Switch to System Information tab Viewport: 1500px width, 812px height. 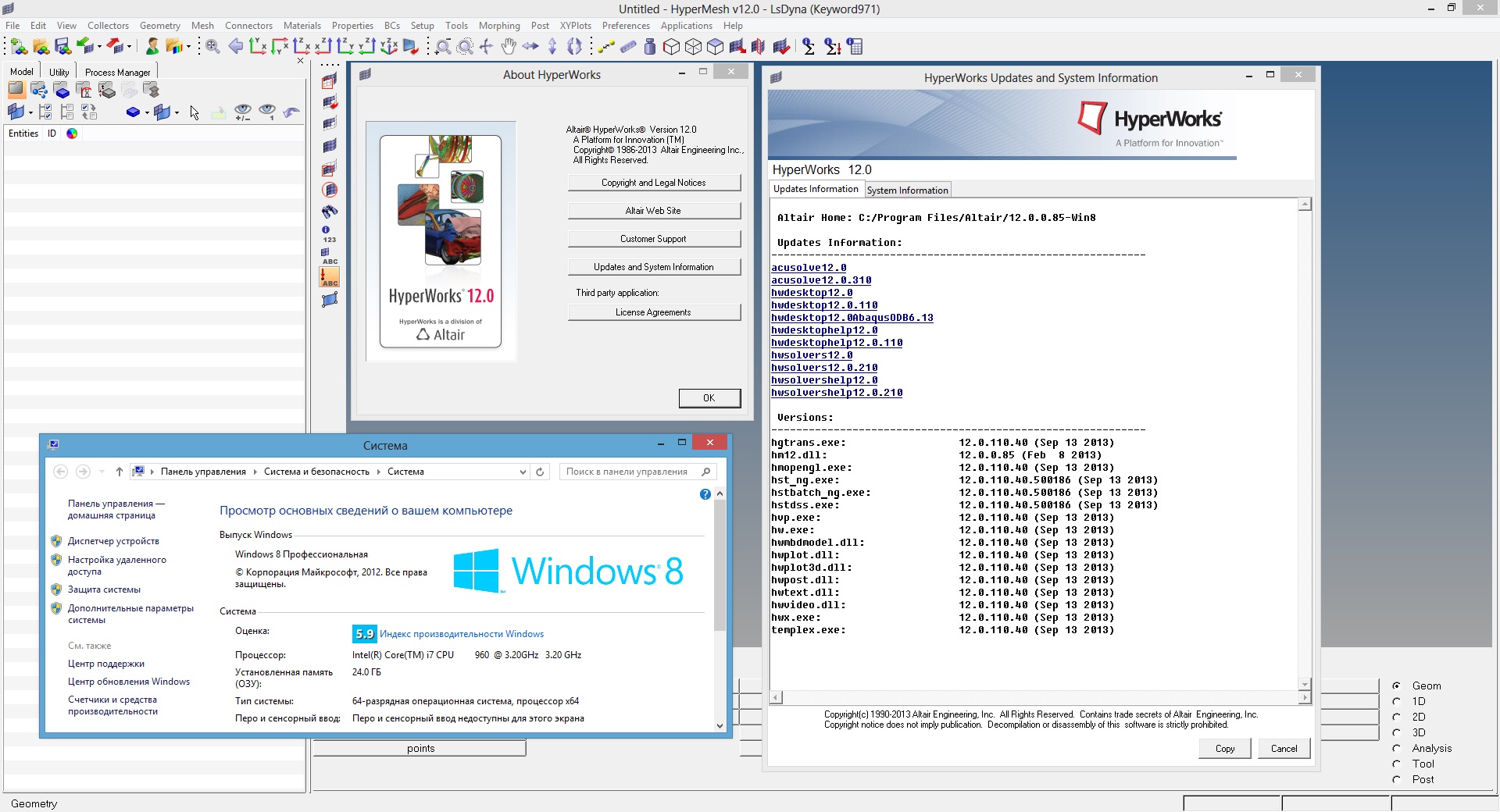point(907,190)
